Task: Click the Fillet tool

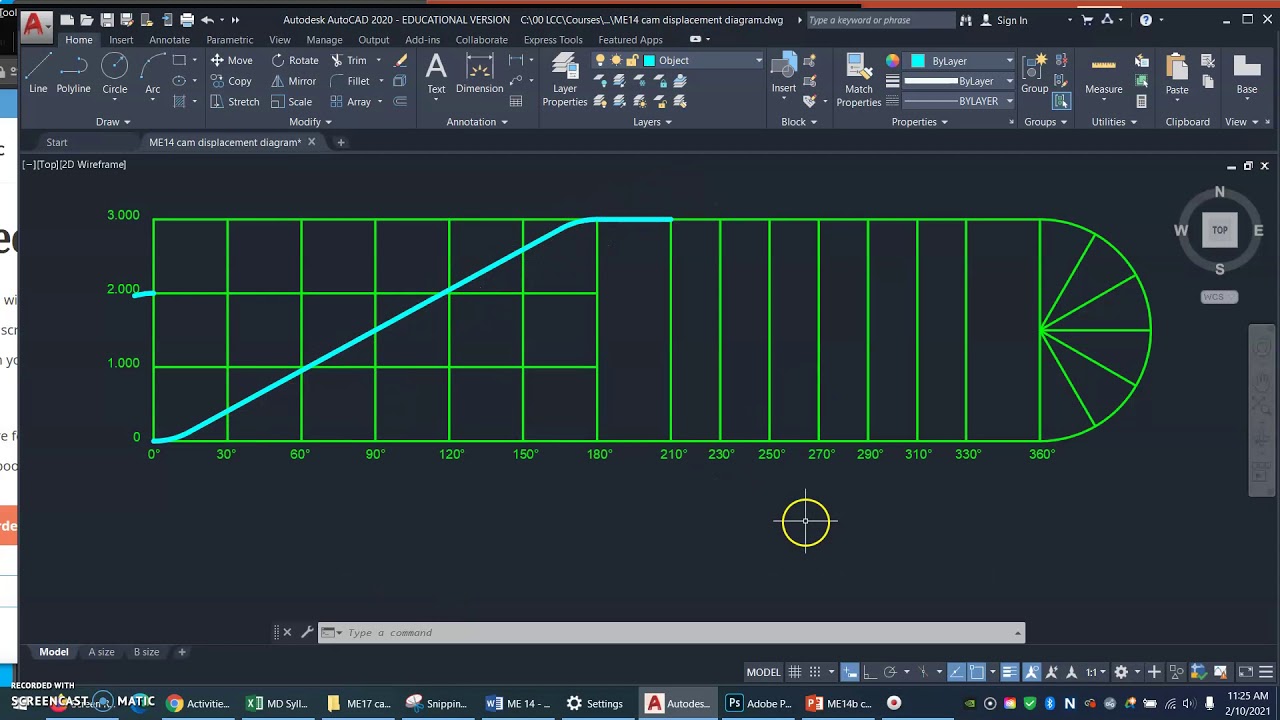Action: click(350, 81)
